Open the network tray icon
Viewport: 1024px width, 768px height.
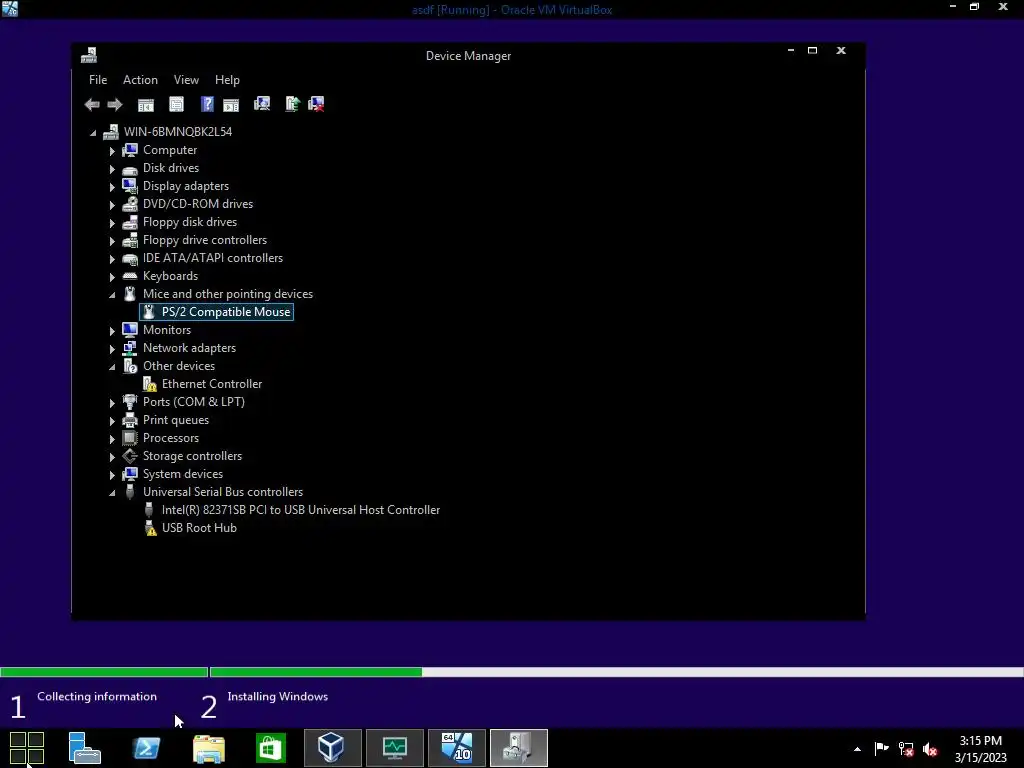tap(906, 749)
